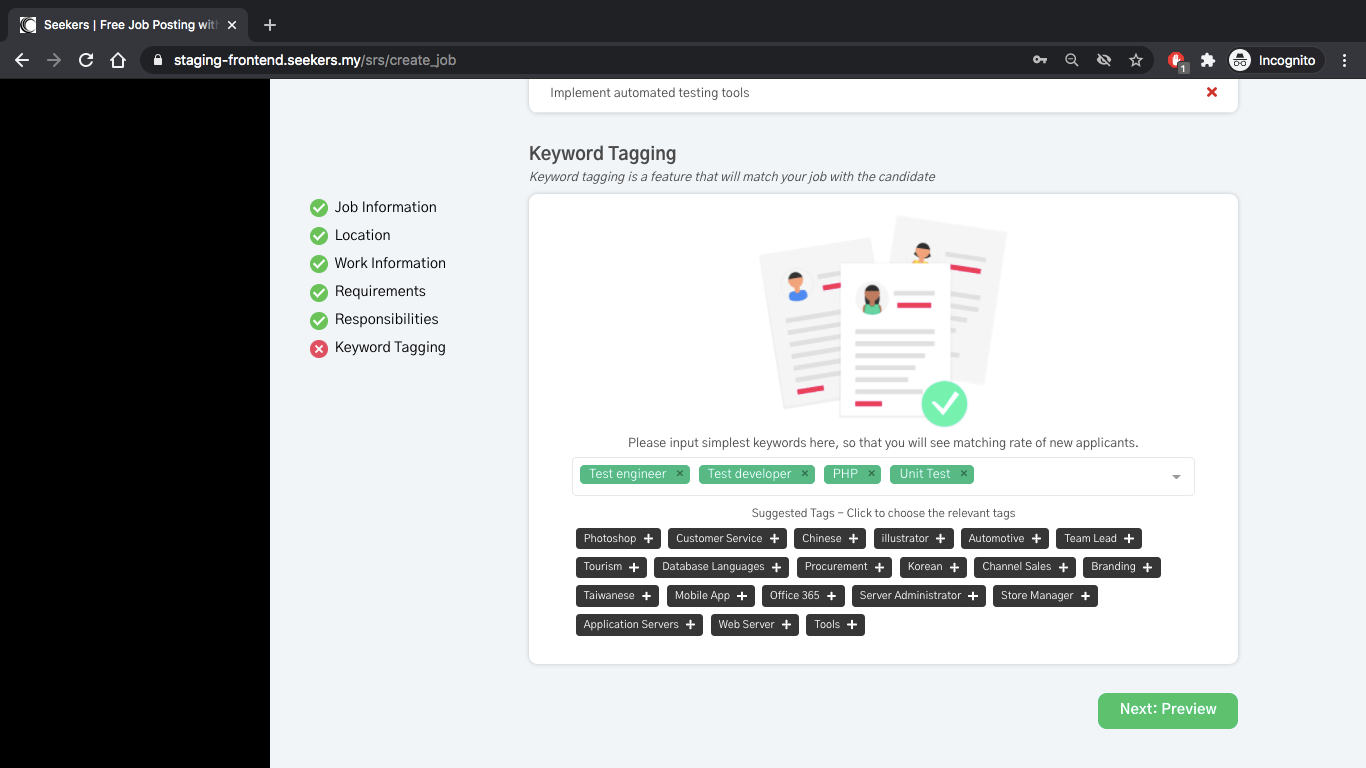Click the address bar URL
This screenshot has width=1366, height=768.
(x=315, y=60)
